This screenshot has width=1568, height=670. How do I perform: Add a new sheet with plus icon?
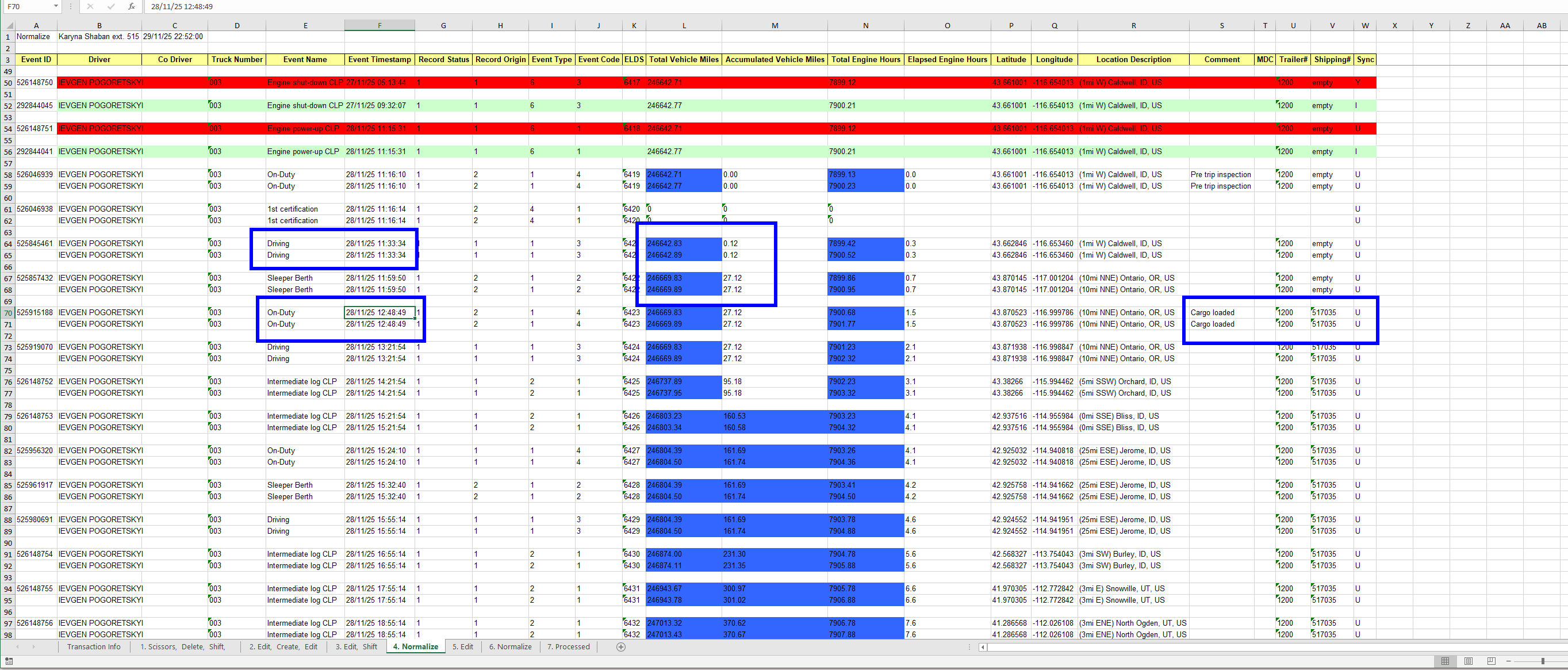[621, 647]
